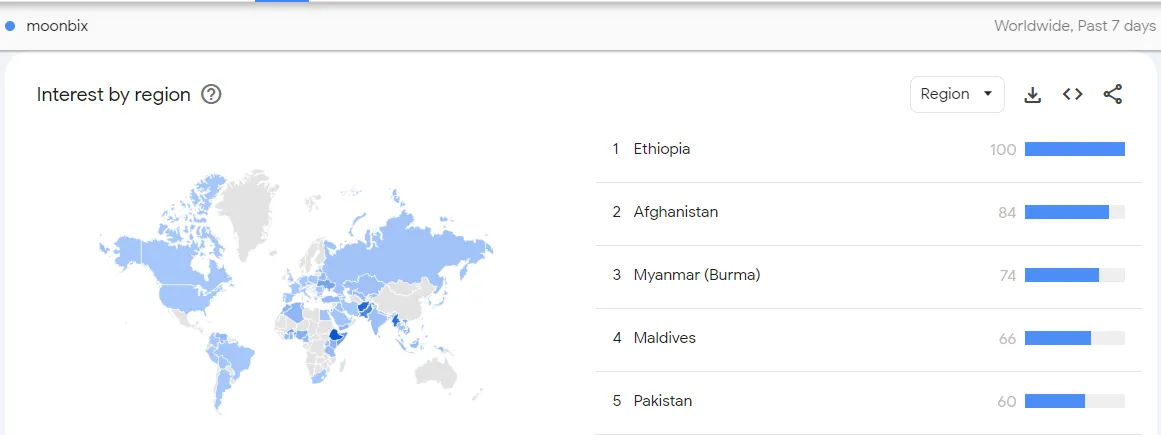Select Myanmar (Burma) in the list

(697, 275)
